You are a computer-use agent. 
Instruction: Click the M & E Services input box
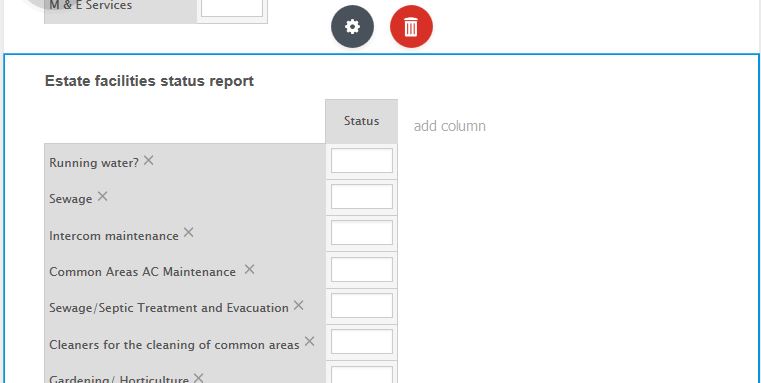232,7
